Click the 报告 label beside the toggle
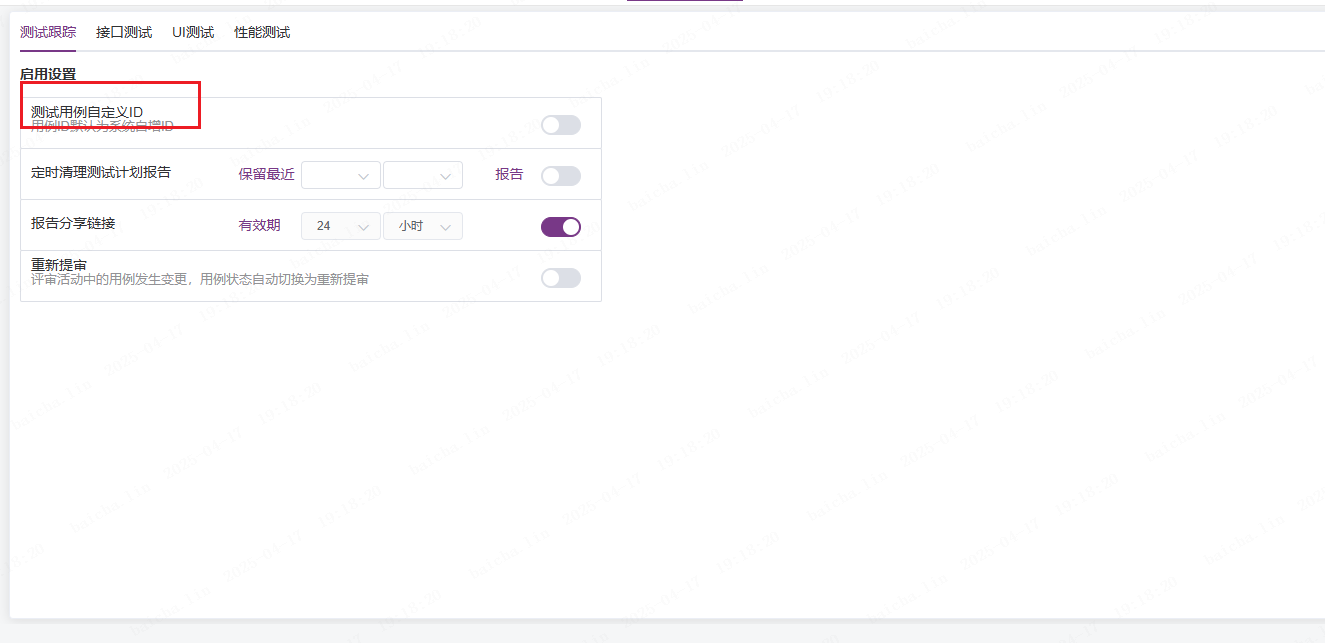 coord(509,174)
